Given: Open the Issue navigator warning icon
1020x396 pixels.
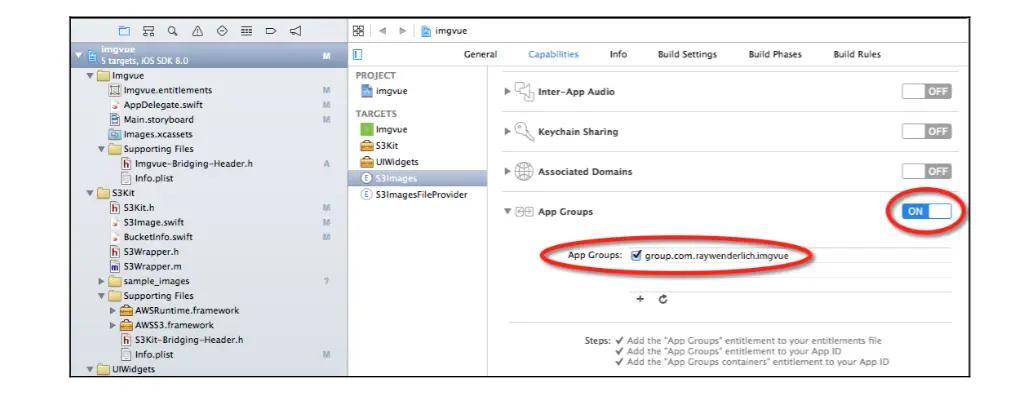Looking at the screenshot, I should tap(197, 31).
